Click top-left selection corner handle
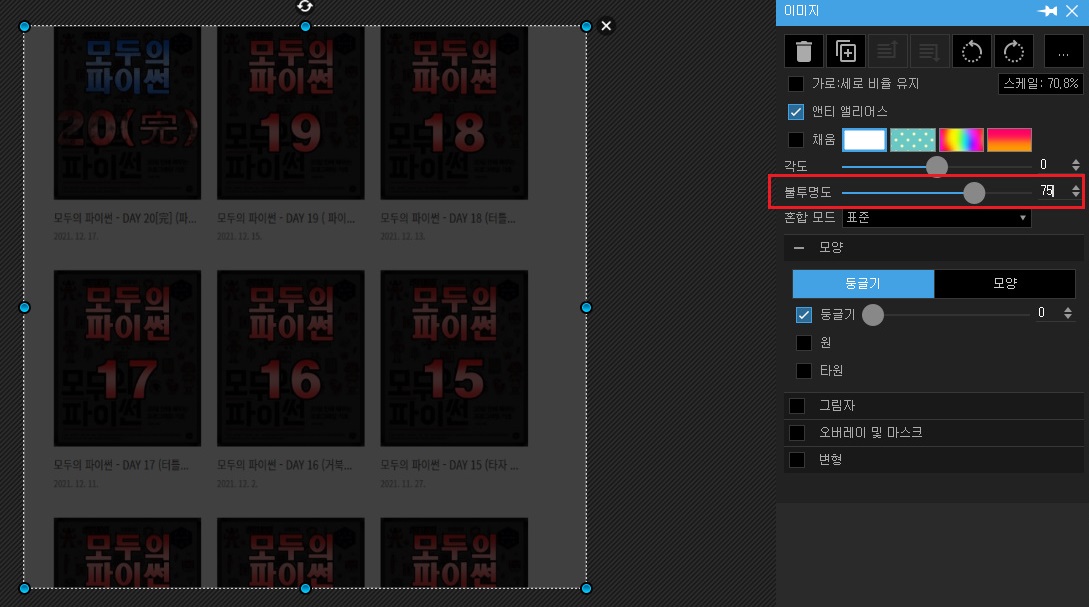 (24, 26)
